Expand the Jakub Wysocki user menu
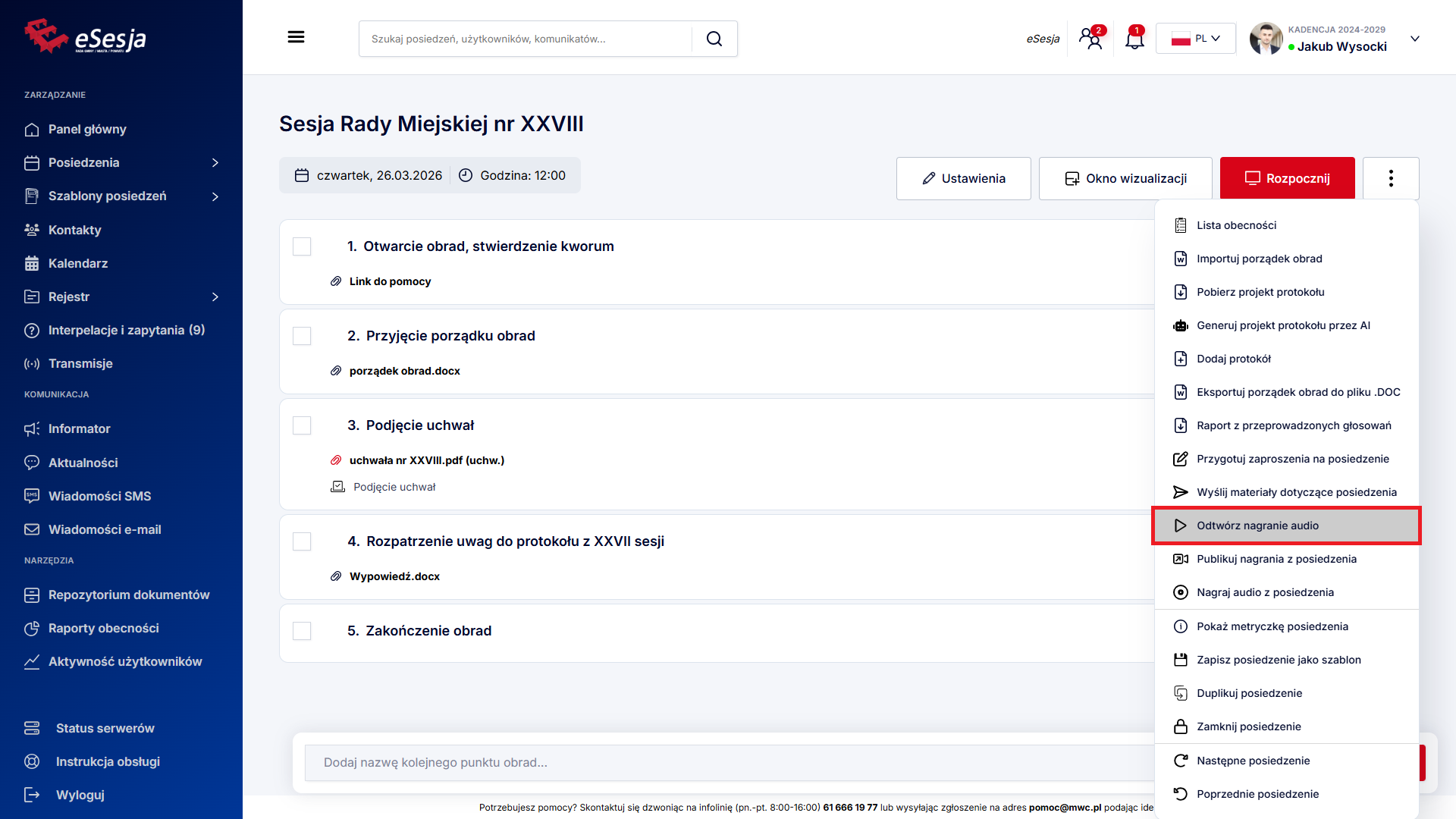Viewport: 1456px width, 819px height. coord(1414,39)
